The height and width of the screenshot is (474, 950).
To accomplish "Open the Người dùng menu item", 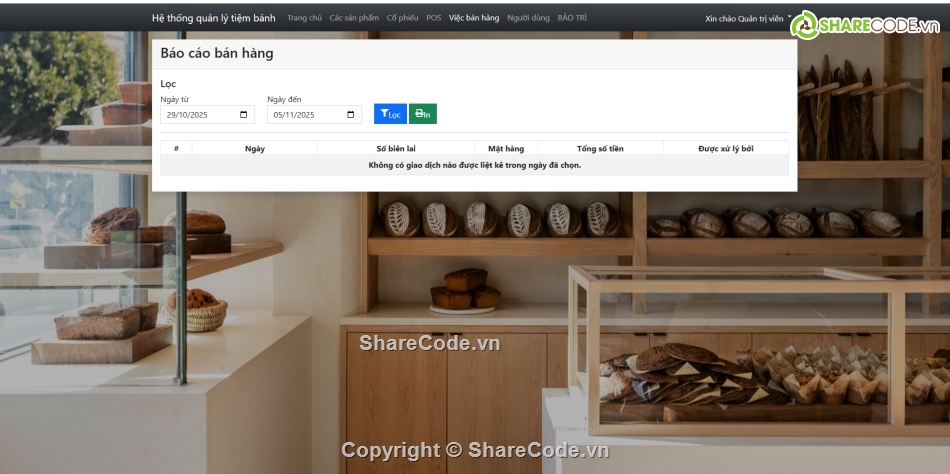I will [x=528, y=18].
